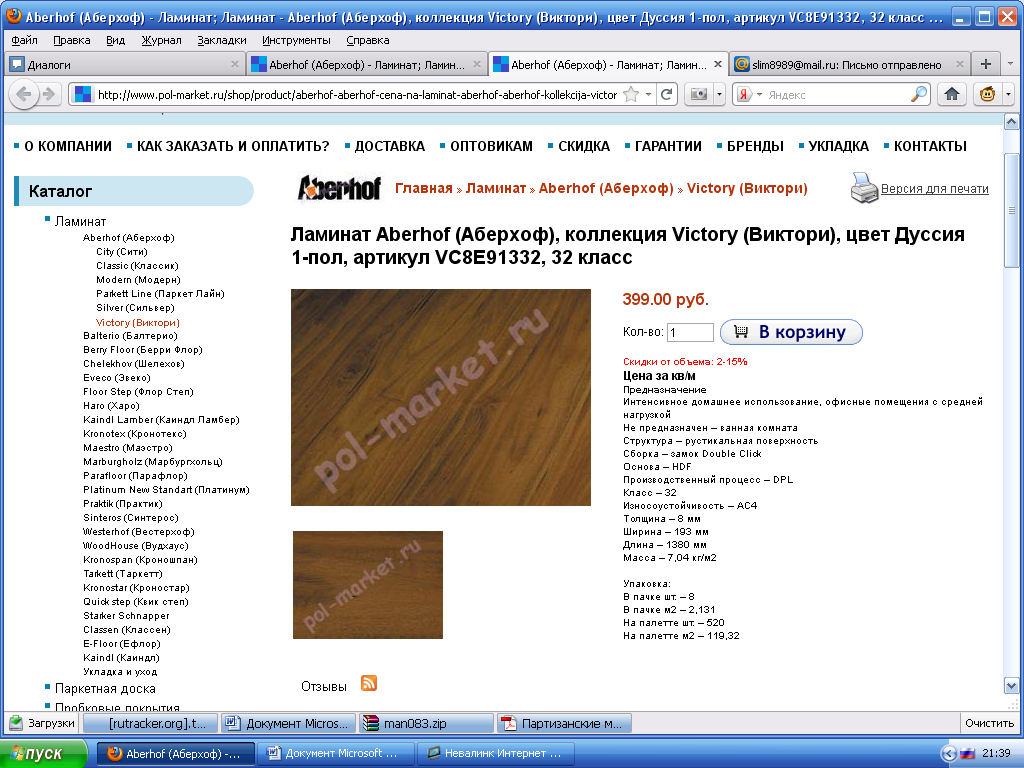Screen dimensions: 1024x768
Task: Add item with В корзину button
Action: (792, 332)
